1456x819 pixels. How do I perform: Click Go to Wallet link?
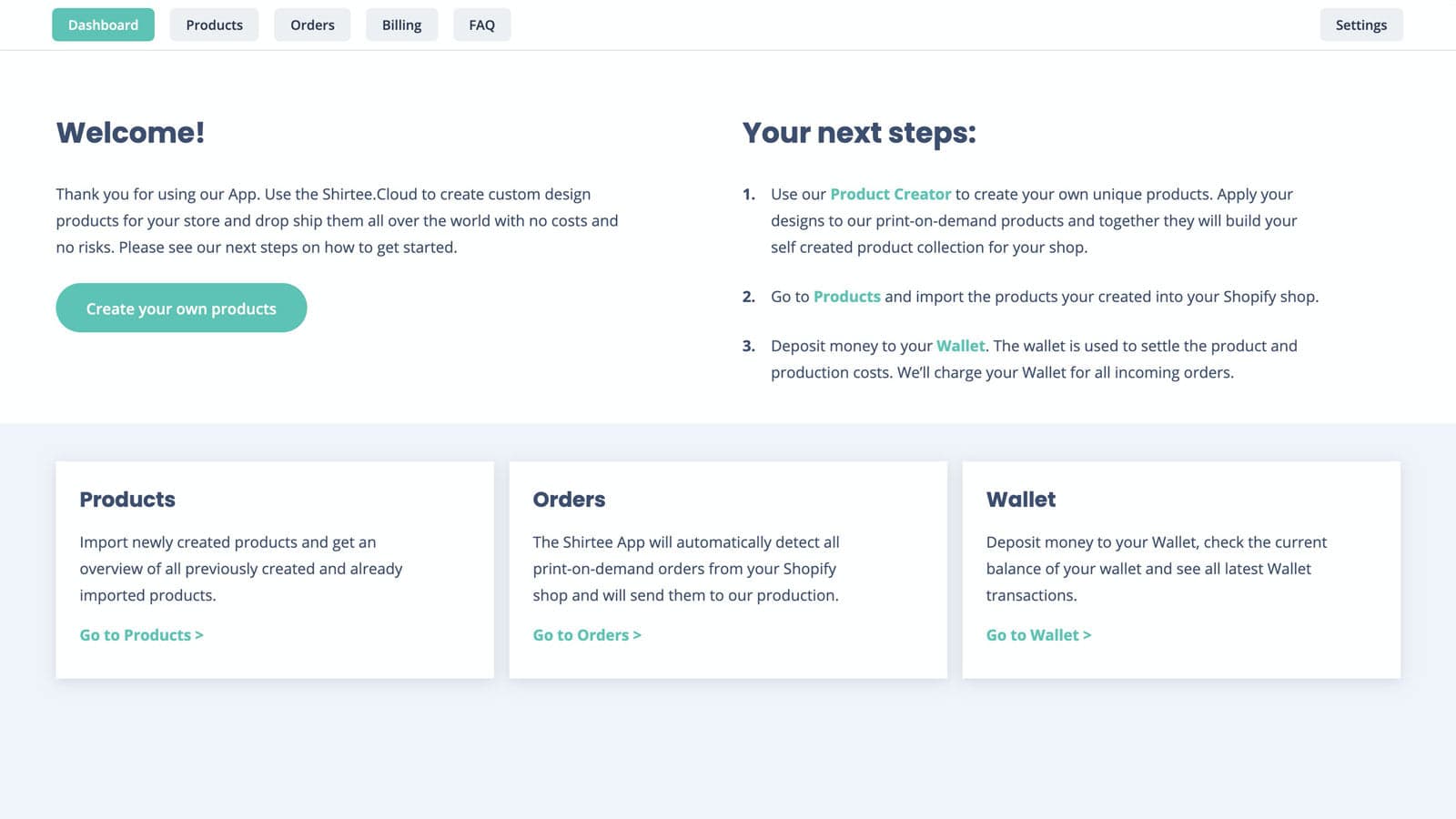(1038, 634)
